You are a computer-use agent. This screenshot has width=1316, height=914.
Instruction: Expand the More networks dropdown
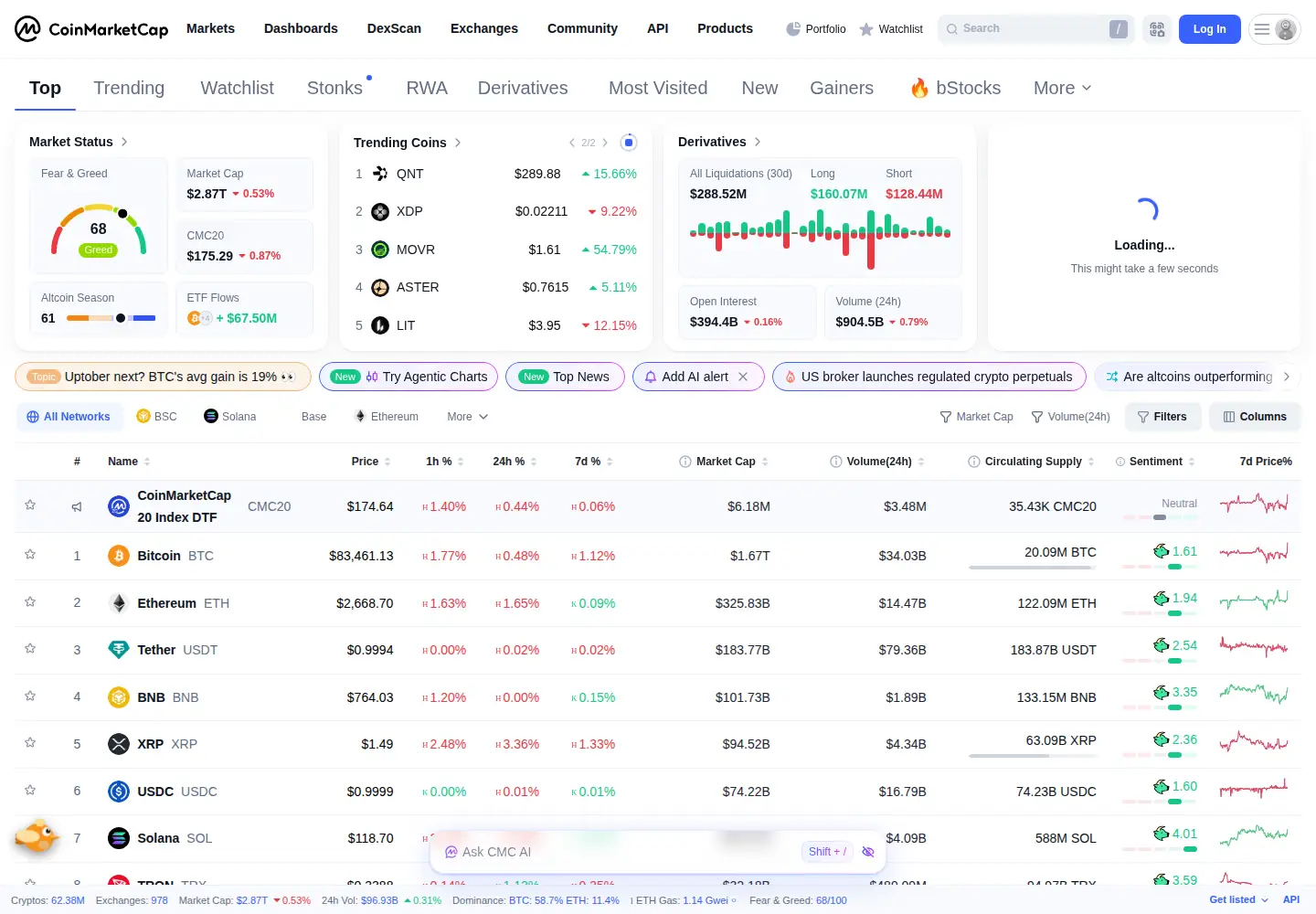point(468,417)
